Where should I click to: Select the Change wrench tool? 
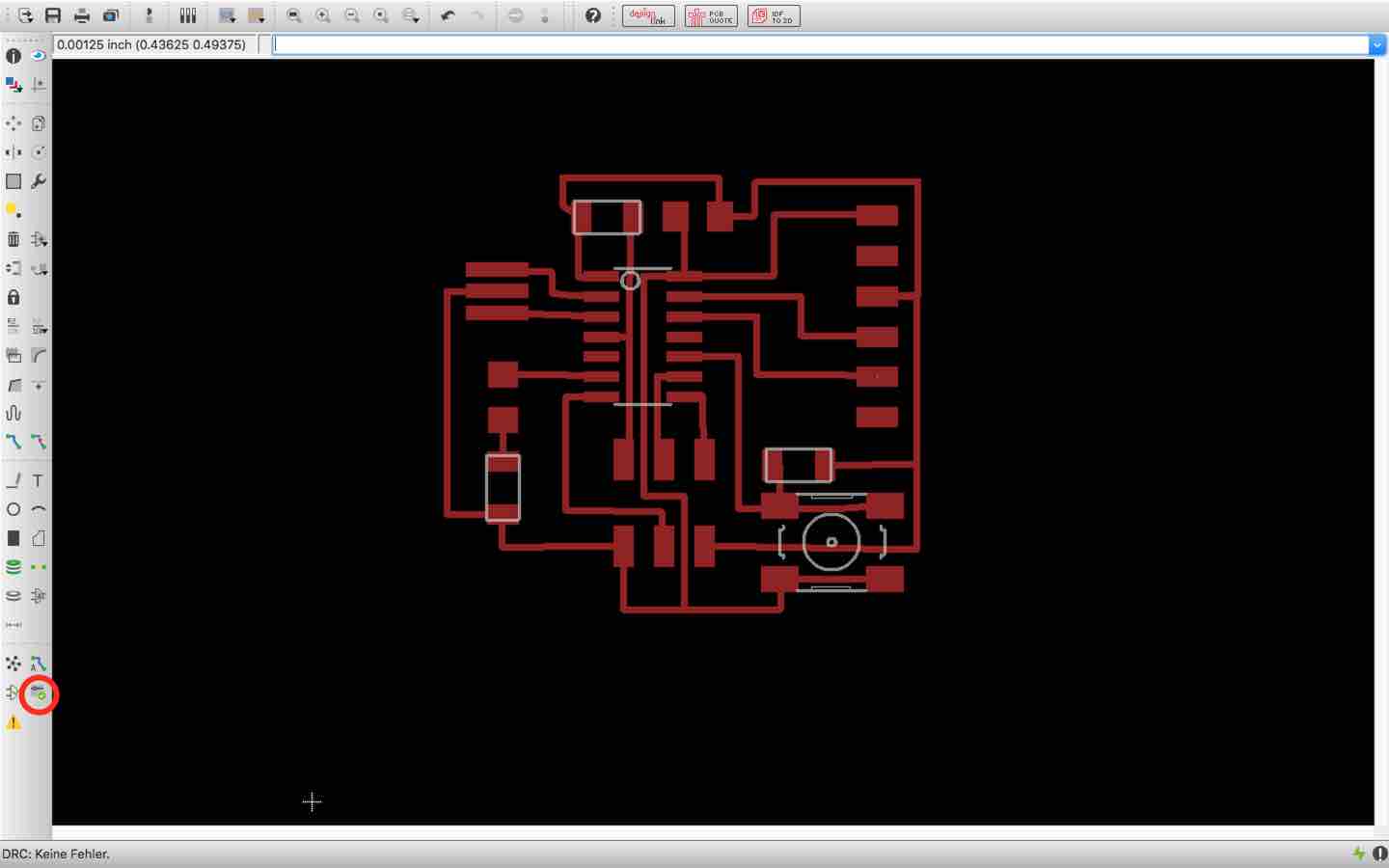[39, 181]
